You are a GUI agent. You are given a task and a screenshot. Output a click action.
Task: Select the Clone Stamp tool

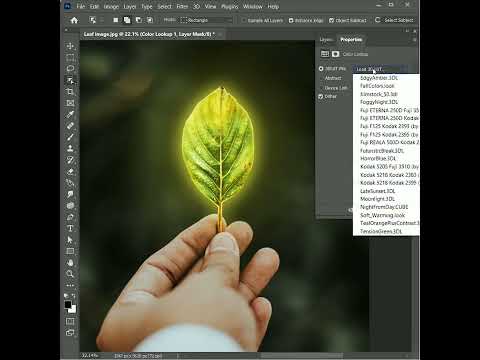coord(70,148)
